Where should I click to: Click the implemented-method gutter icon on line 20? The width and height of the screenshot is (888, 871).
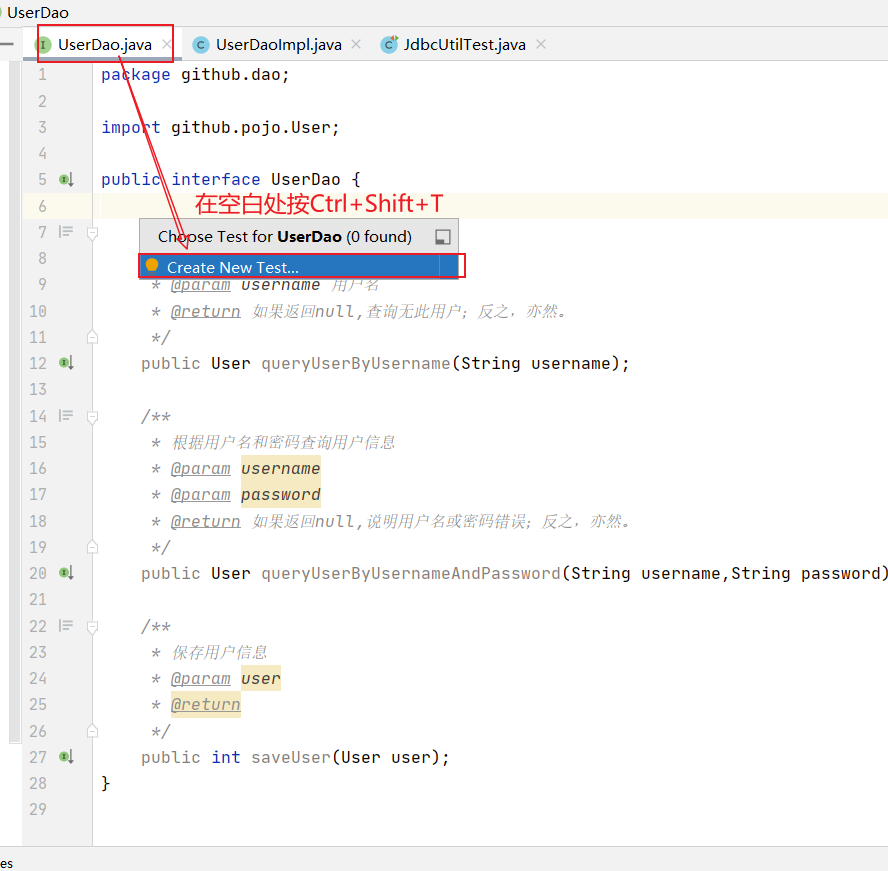tap(66, 573)
